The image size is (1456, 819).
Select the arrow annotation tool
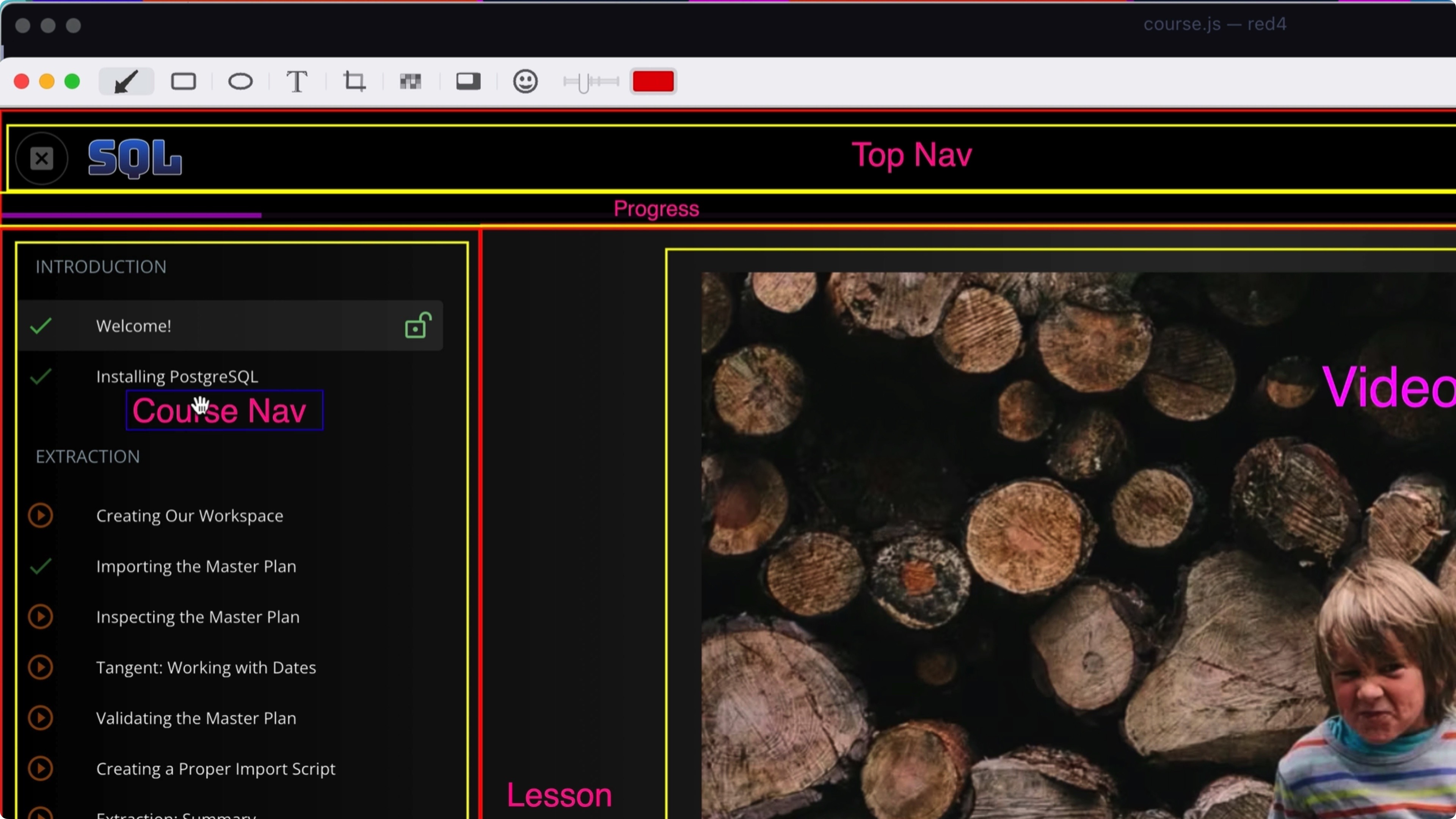click(126, 82)
